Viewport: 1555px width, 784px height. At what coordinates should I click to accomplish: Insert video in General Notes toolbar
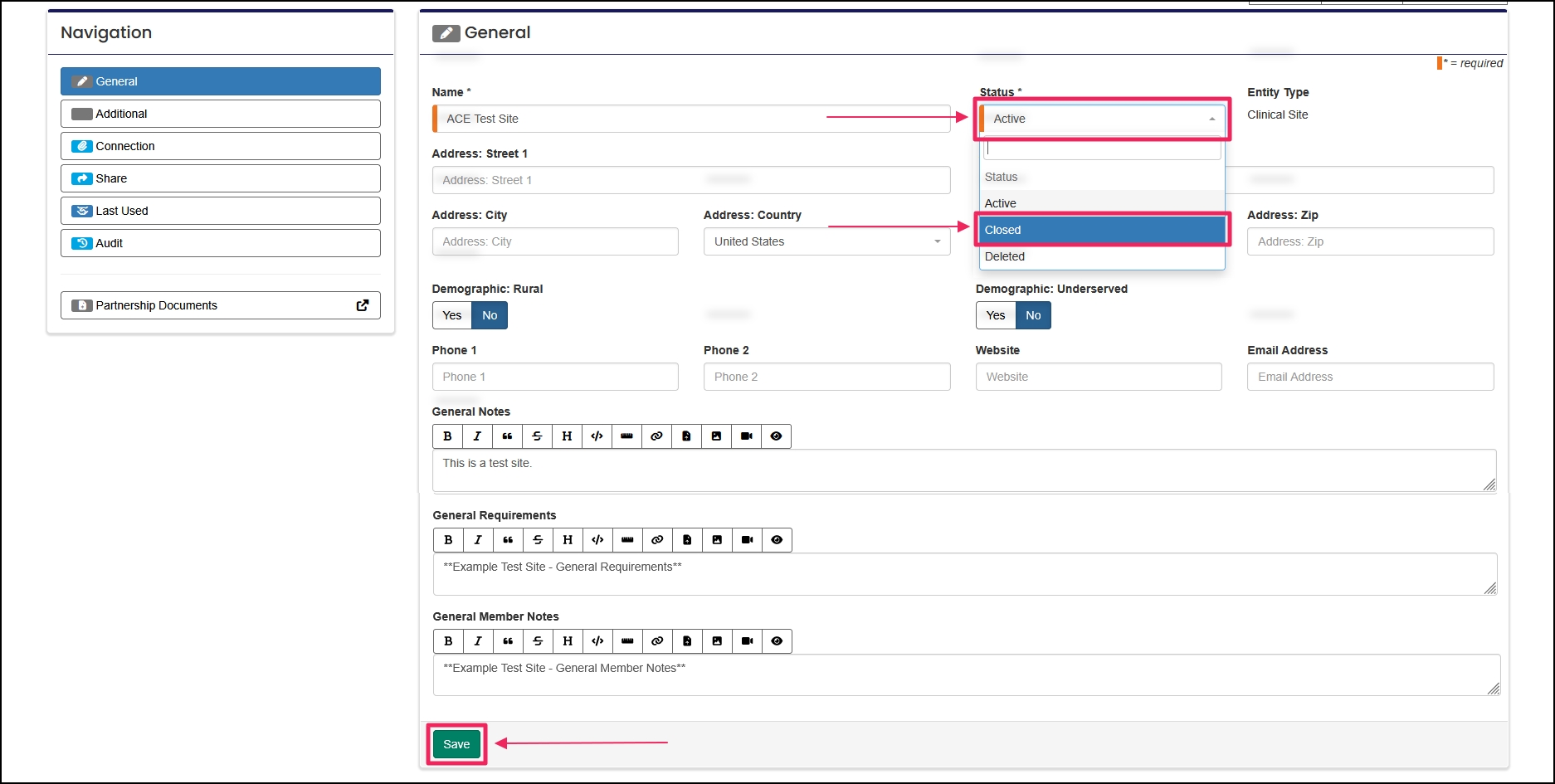pyautogui.click(x=746, y=436)
